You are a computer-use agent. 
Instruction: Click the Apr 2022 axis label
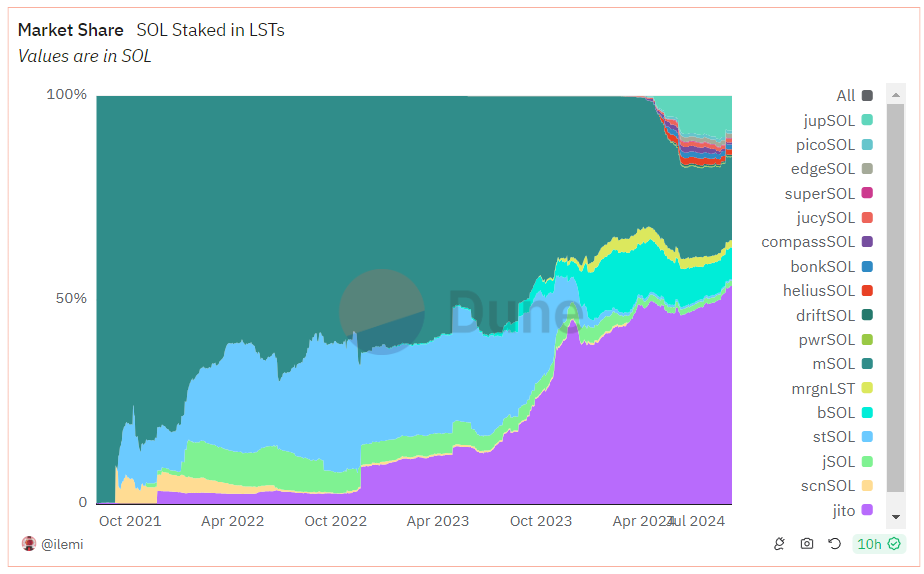click(232, 521)
